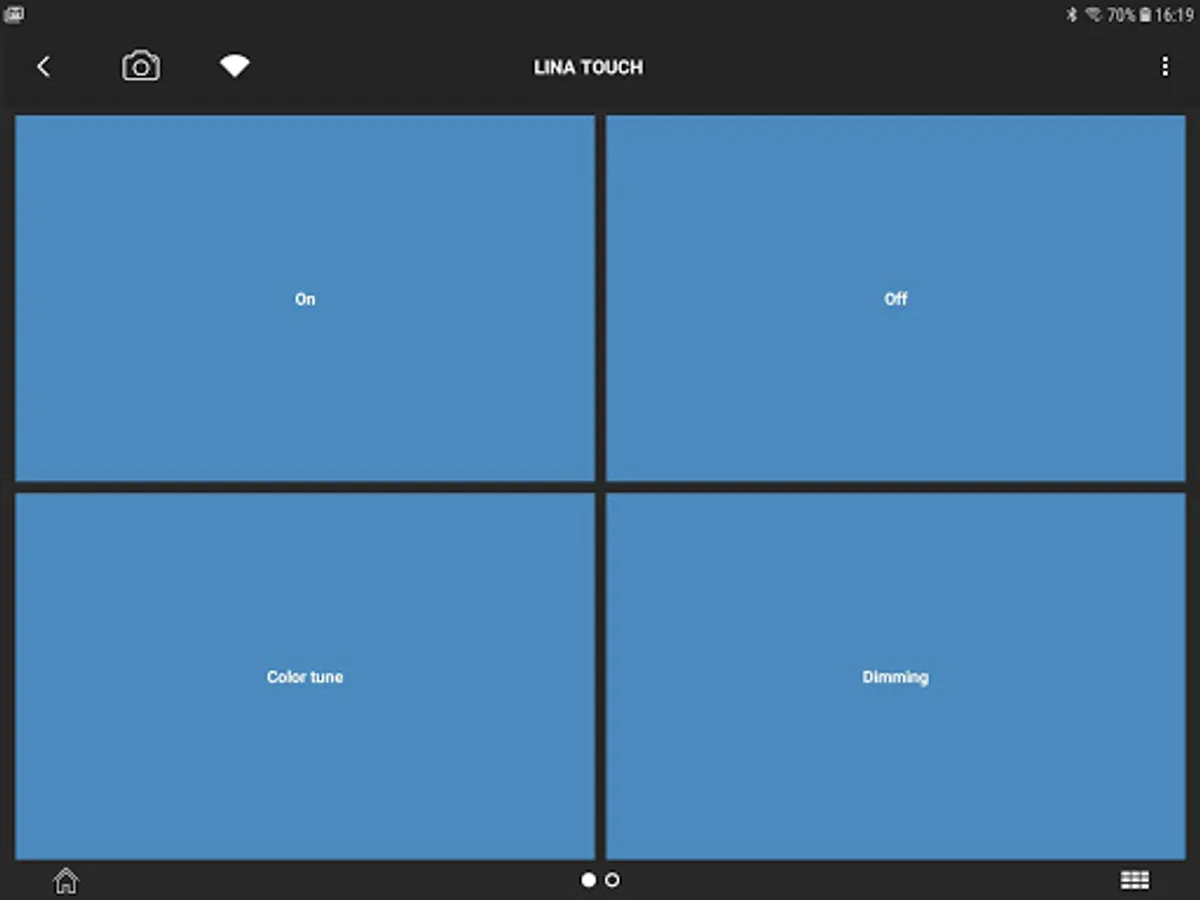Tap the notification image icon in status bar
The width and height of the screenshot is (1200, 900).
[x=14, y=14]
